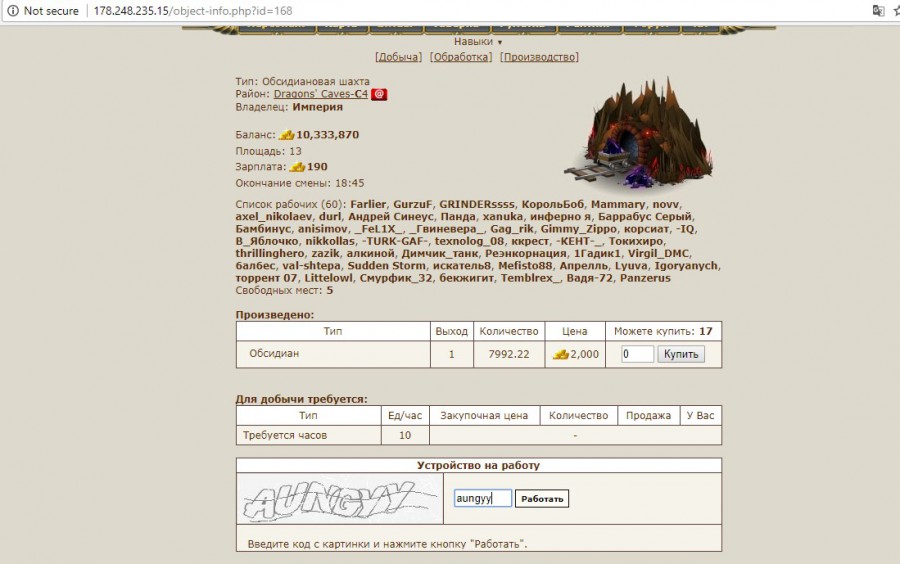The image size is (900, 564).
Task: Click the gold icon next to price 2,000
Action: 560,355
